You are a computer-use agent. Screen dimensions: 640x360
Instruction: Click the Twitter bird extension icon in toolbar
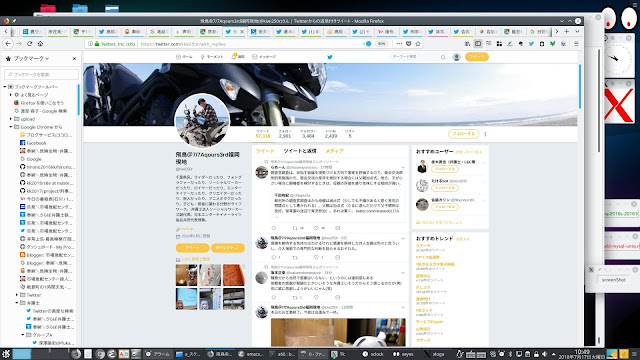[531, 44]
